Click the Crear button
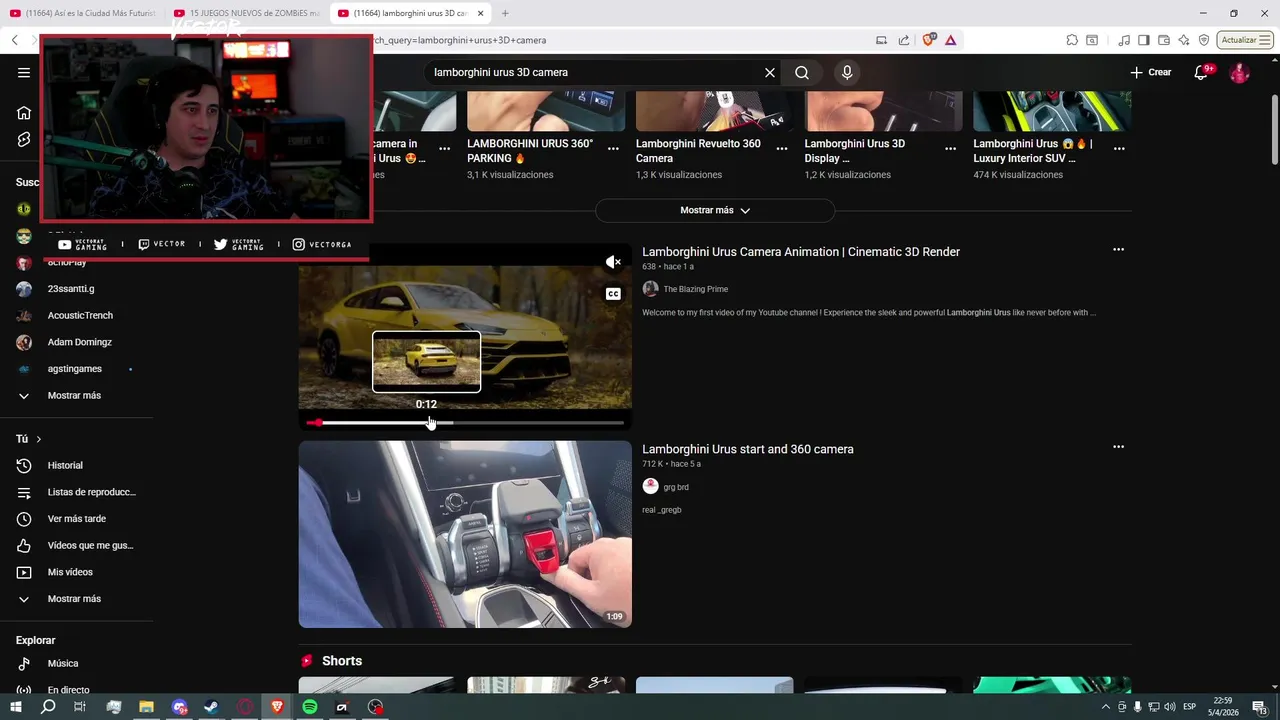Screen dimensions: 1280x720 [1151, 72]
